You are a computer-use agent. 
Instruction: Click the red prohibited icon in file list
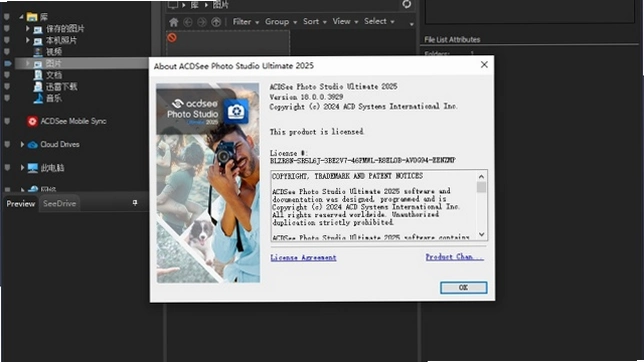click(x=172, y=37)
